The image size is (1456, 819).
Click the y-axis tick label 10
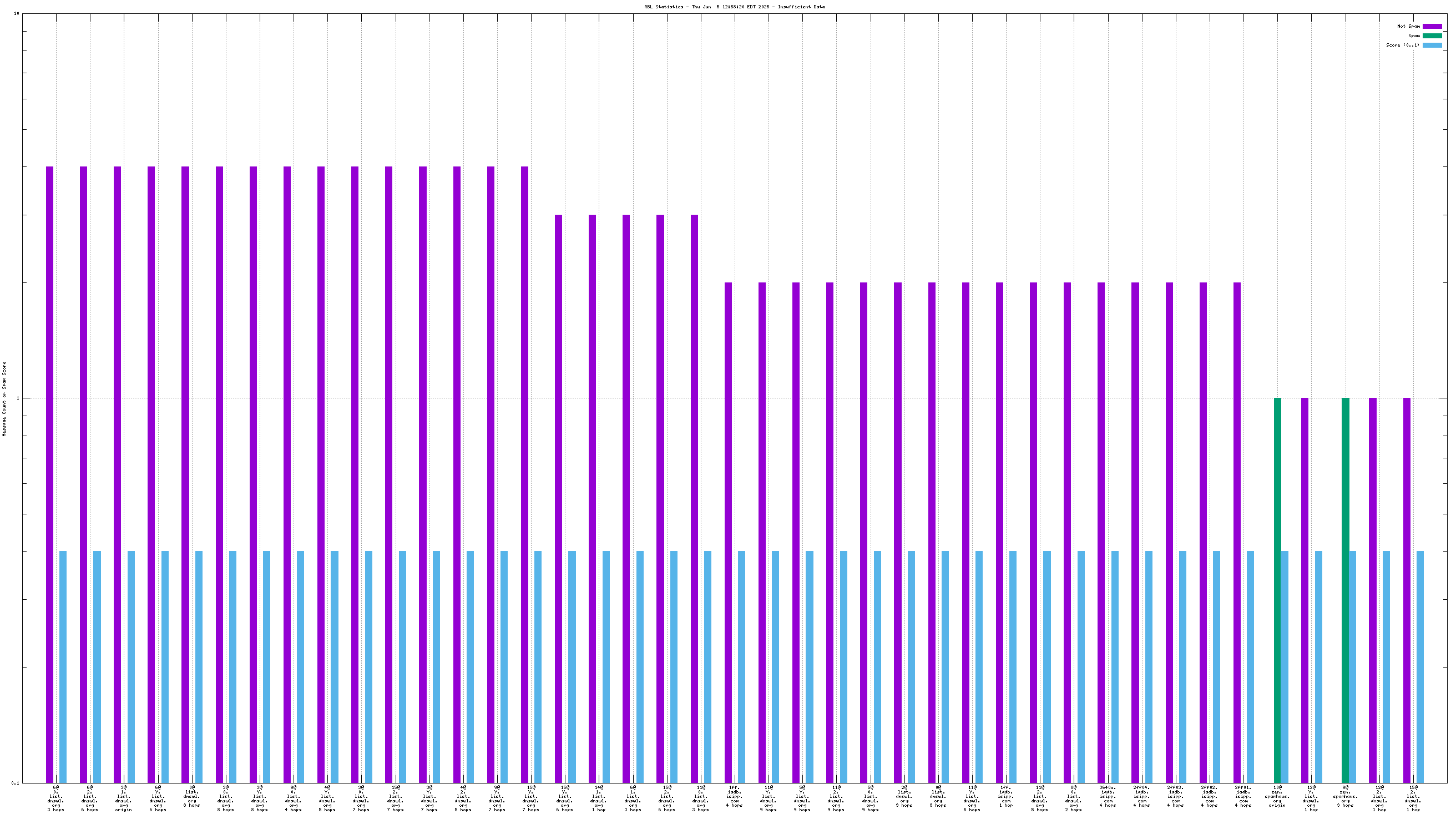click(x=17, y=13)
